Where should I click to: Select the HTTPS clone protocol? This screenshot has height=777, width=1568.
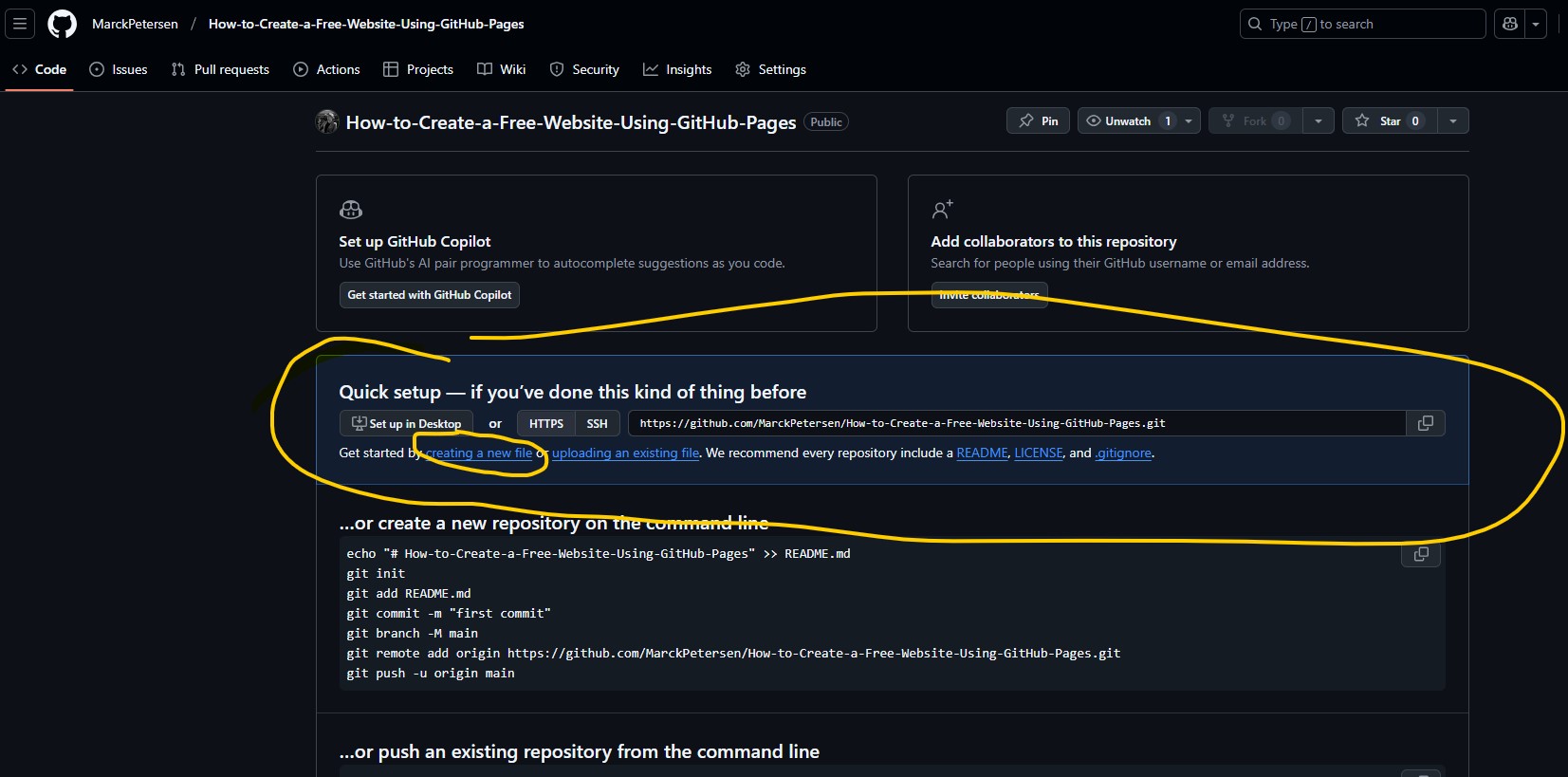(546, 424)
